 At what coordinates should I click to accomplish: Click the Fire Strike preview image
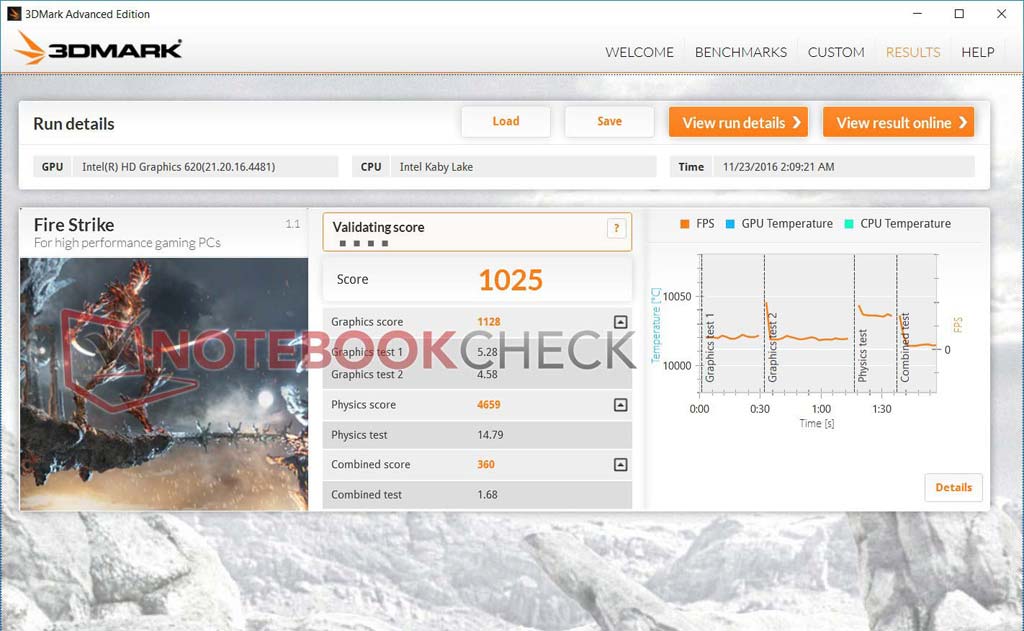(164, 383)
